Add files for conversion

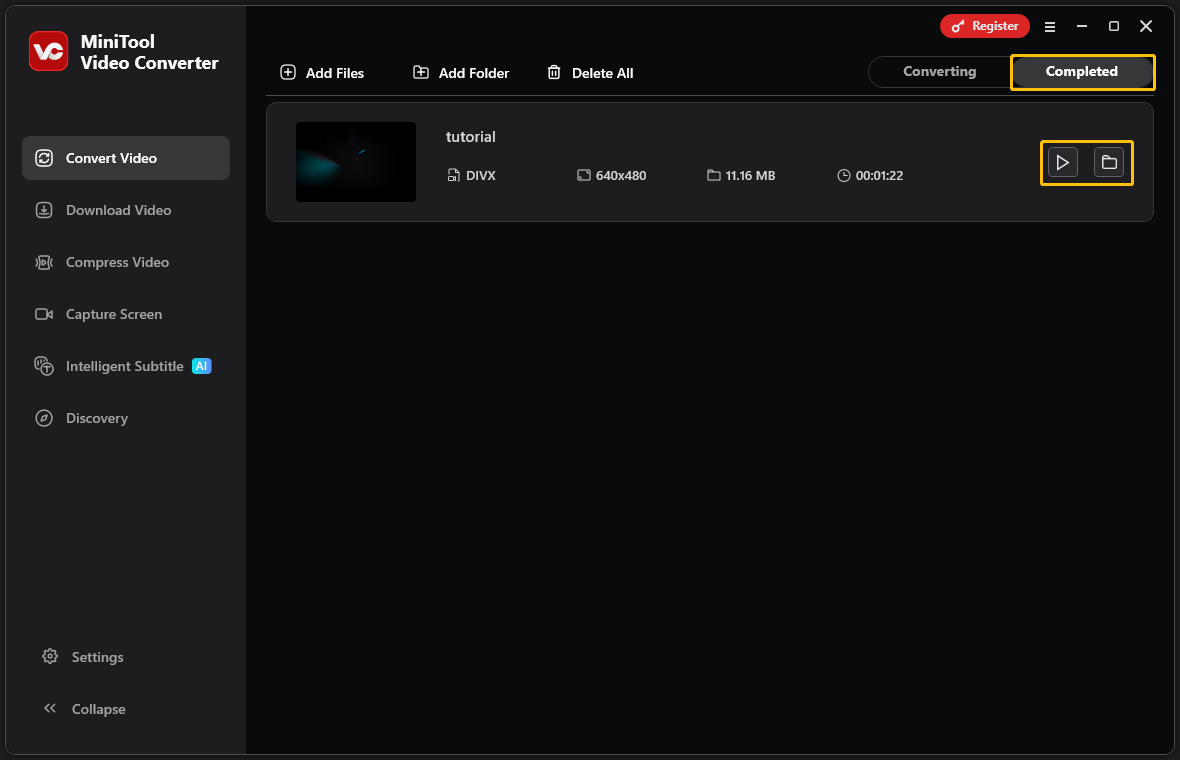[322, 72]
